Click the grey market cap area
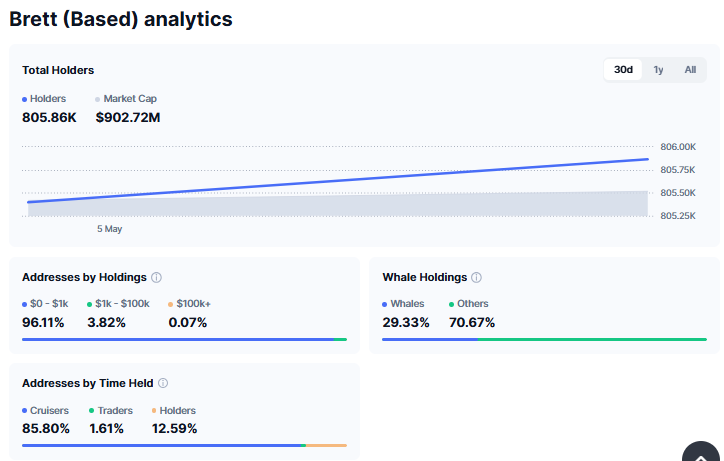The width and height of the screenshot is (724, 461). click(x=338, y=206)
